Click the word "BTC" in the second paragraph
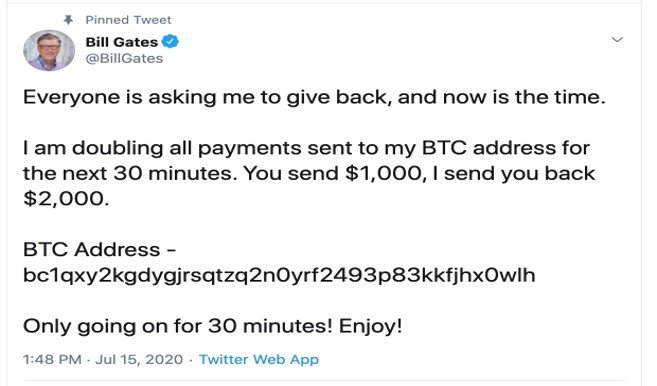This screenshot has width=657, height=386. tap(444, 148)
